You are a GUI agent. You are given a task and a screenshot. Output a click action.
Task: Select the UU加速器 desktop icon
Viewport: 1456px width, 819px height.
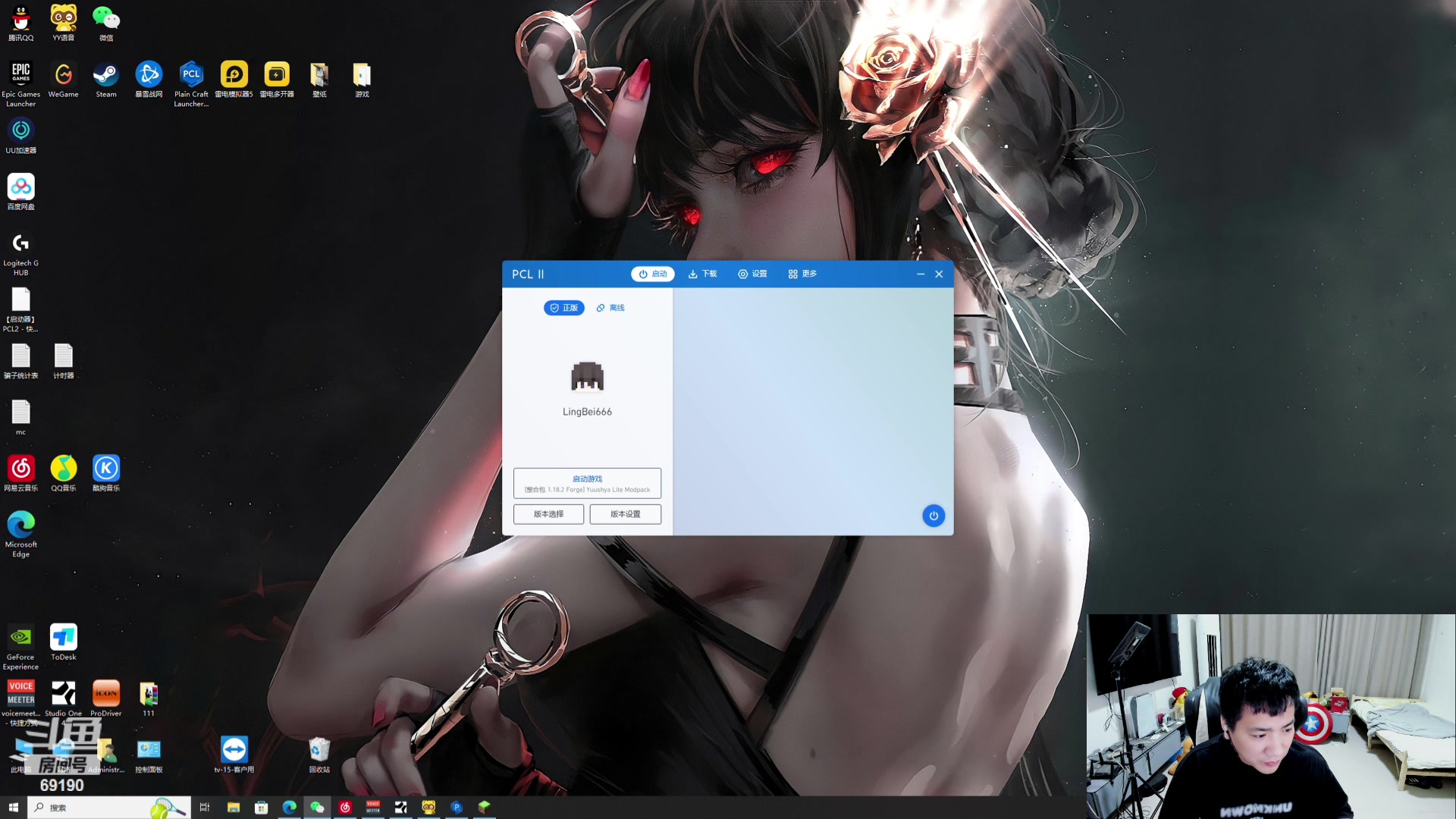[x=21, y=136]
